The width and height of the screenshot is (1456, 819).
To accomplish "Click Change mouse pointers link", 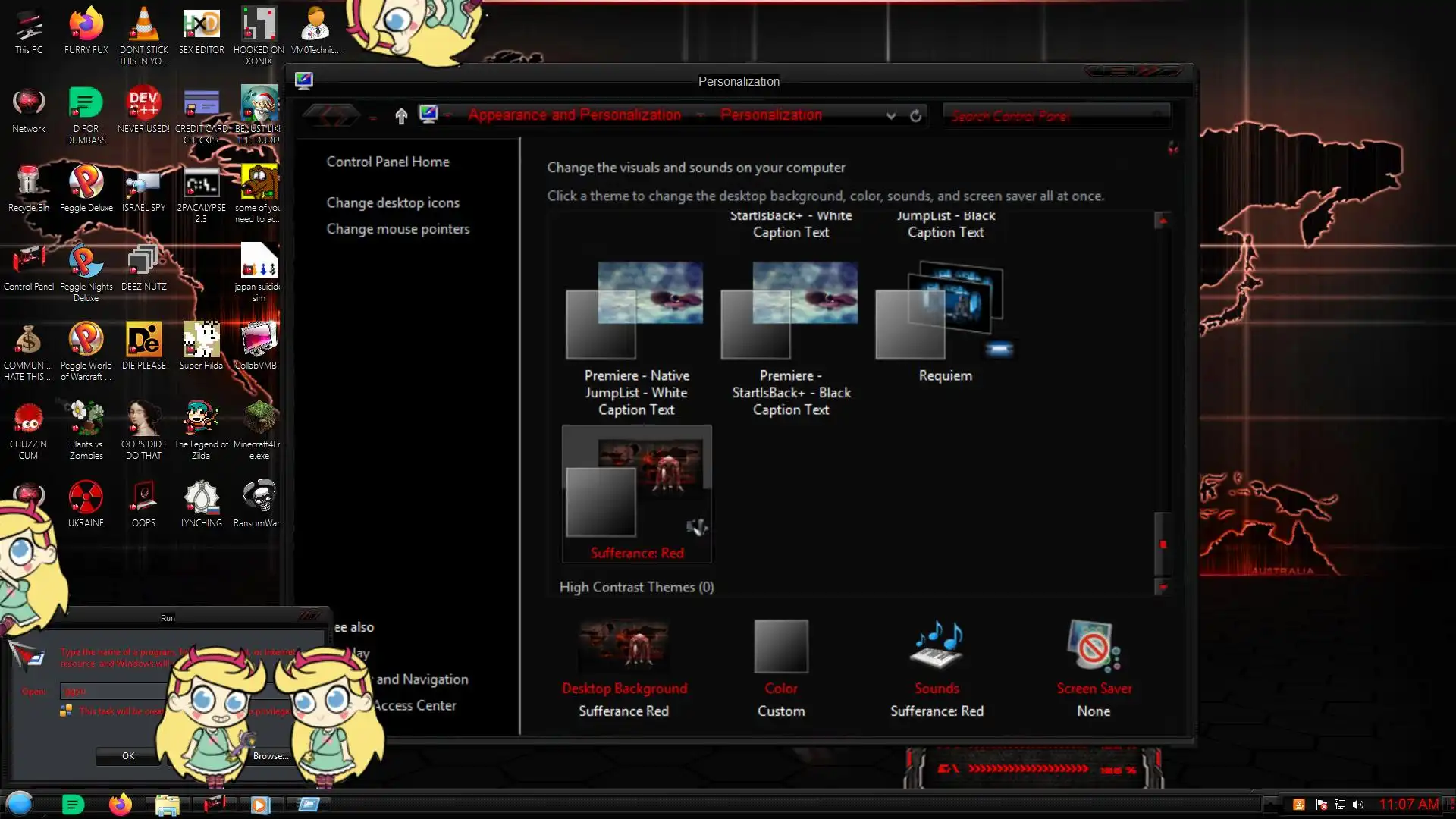I will pos(397,229).
